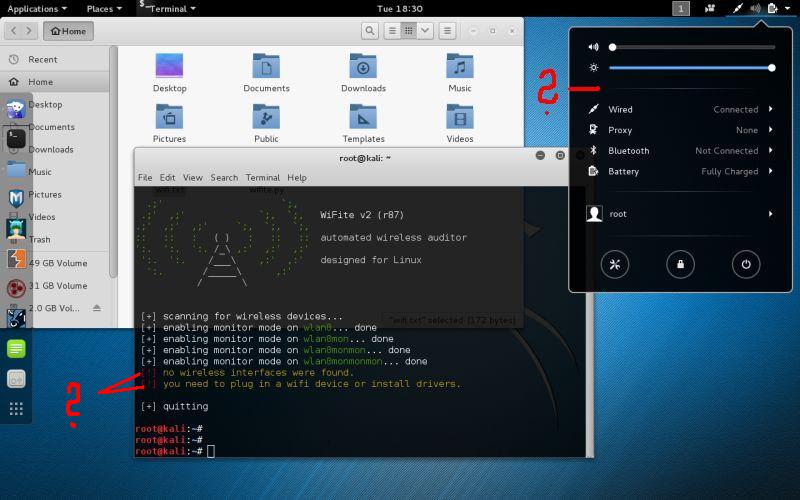800x500 pixels.
Task: Show all applications grid in dock
Action: tap(16, 408)
